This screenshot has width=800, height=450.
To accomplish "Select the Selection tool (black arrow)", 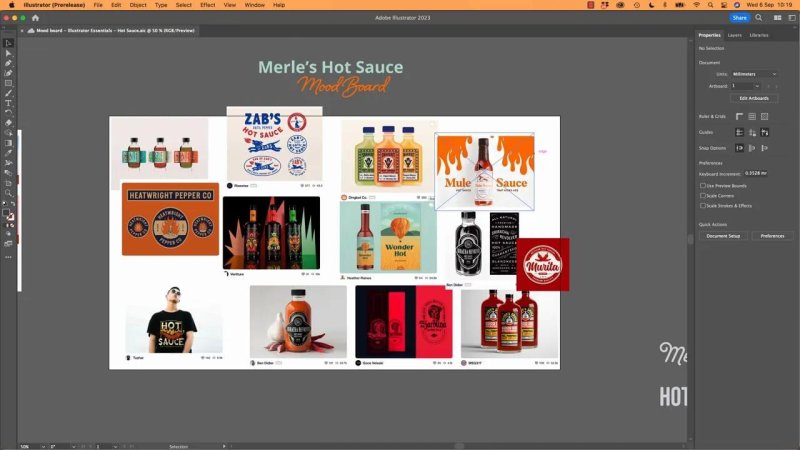I will pyautogui.click(x=8, y=43).
